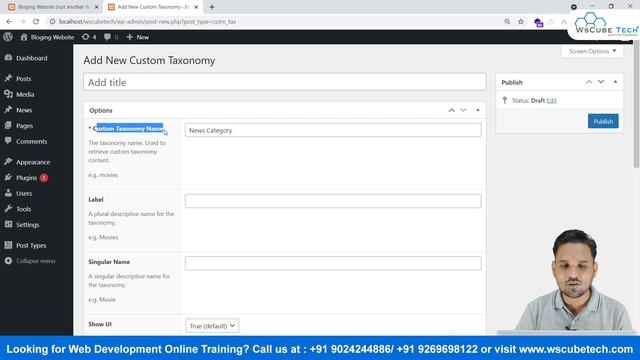Click the Plugins update count badge
This screenshot has width=640, height=360.
pyautogui.click(x=44, y=178)
